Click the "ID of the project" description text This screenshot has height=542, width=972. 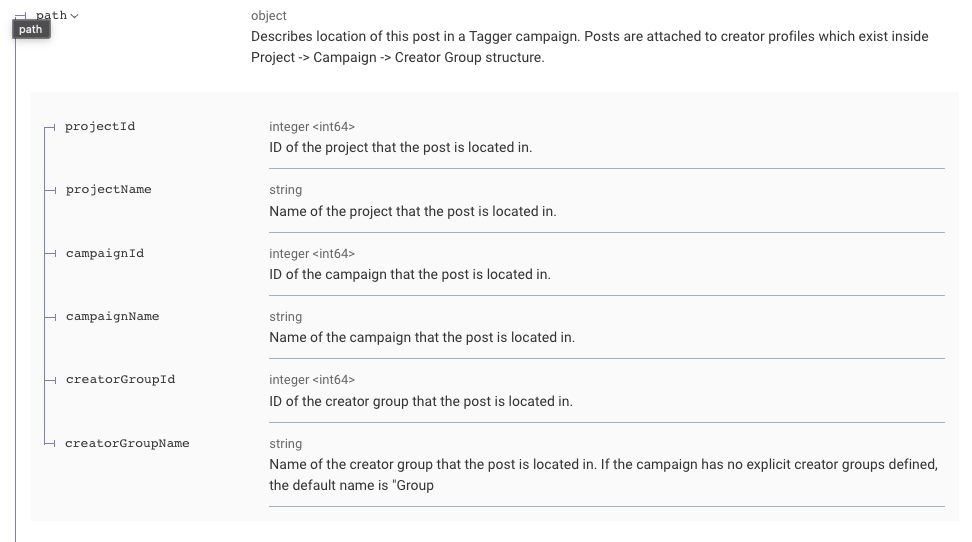coord(400,148)
